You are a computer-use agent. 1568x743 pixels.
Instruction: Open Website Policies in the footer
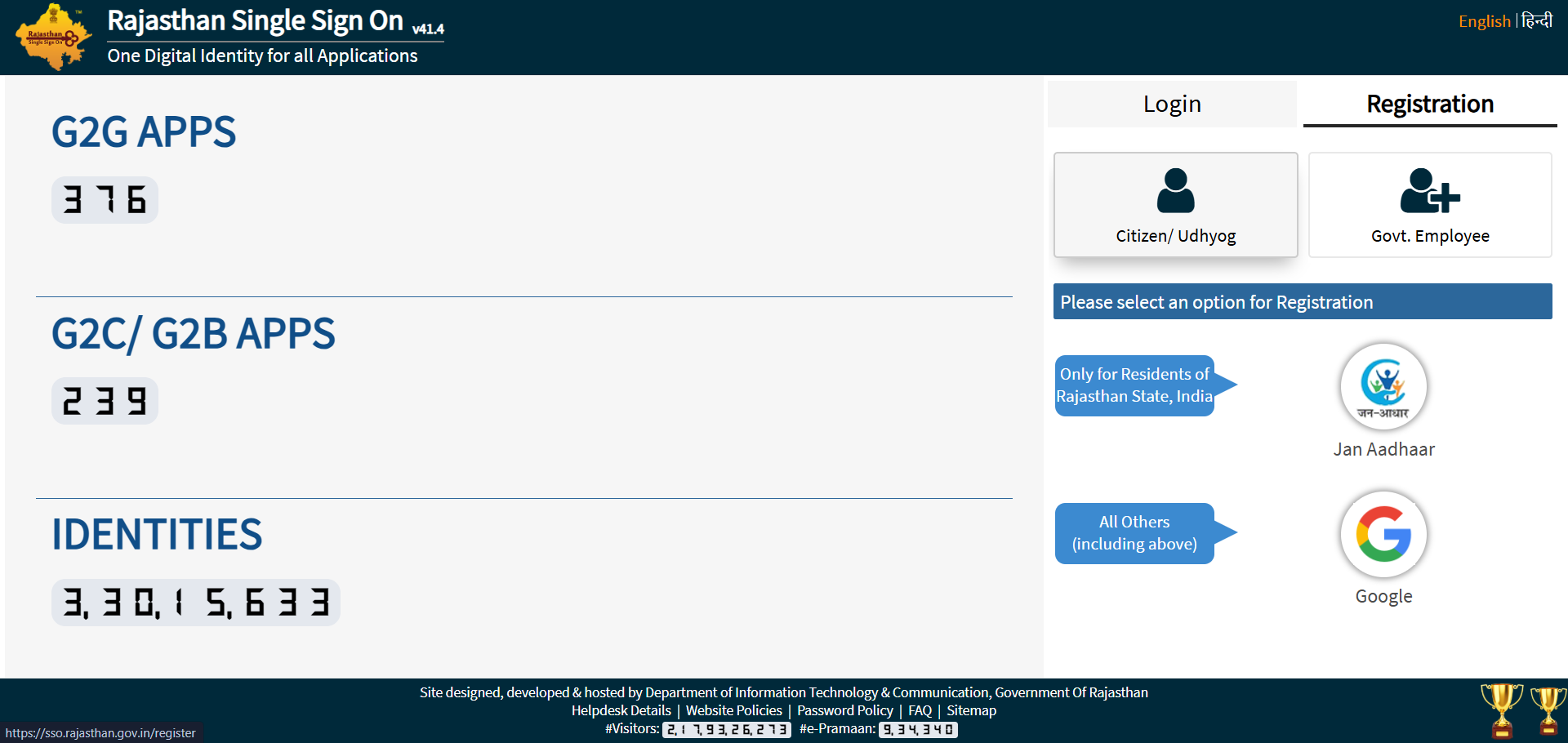tap(733, 710)
